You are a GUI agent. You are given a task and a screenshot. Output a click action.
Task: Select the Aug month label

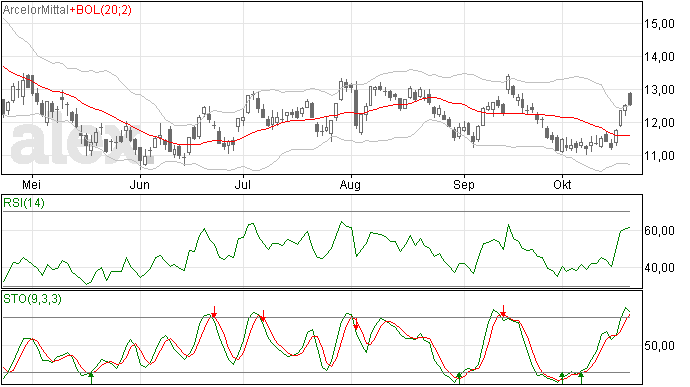tap(350, 185)
